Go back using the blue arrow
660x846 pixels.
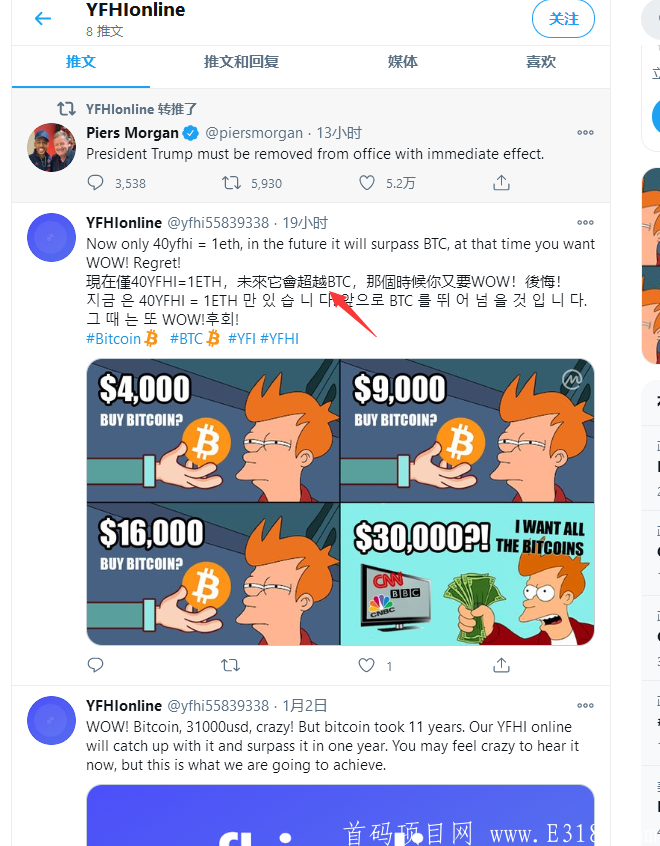tap(43, 19)
